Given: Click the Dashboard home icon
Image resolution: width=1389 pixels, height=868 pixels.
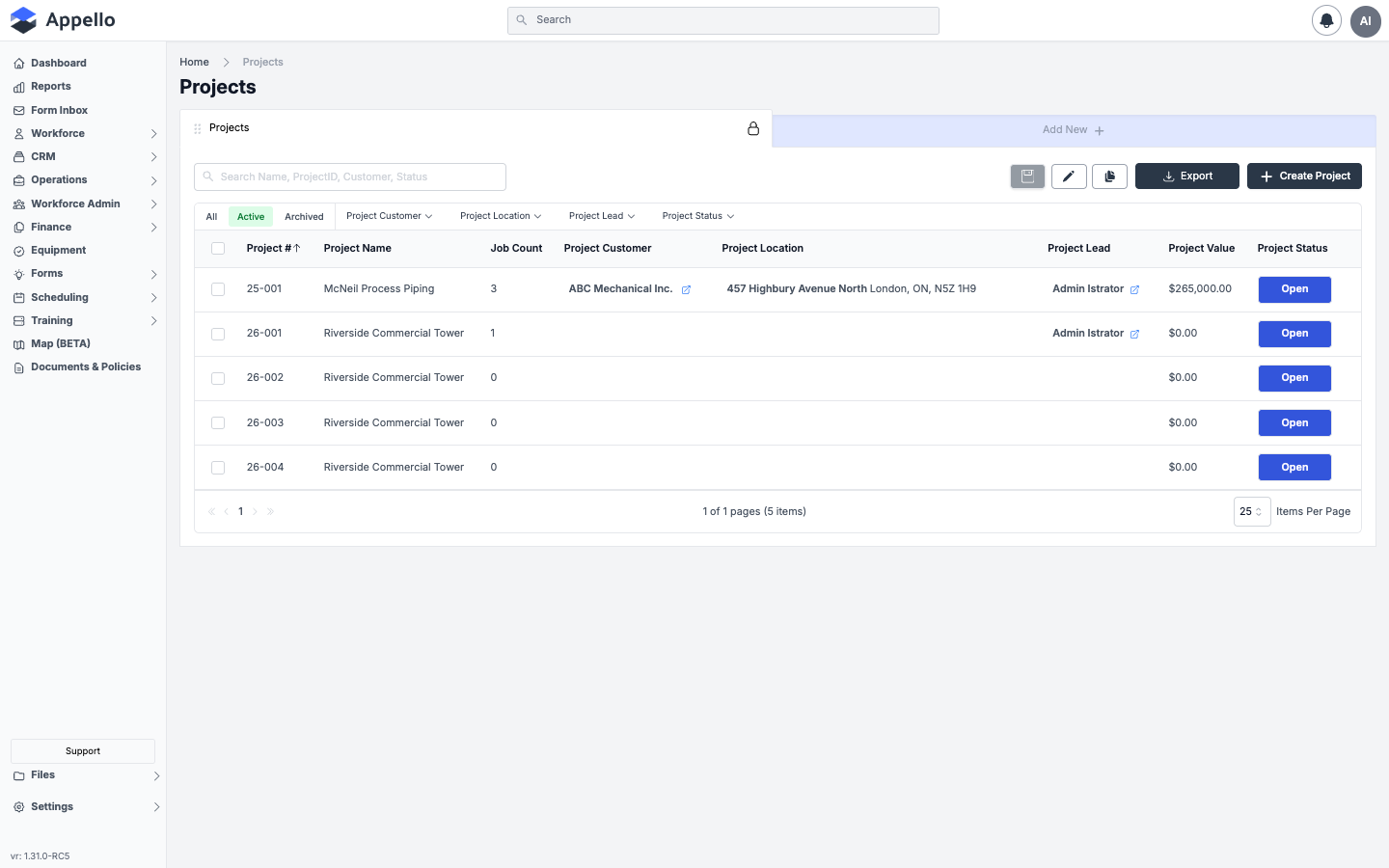Looking at the screenshot, I should tap(19, 64).
